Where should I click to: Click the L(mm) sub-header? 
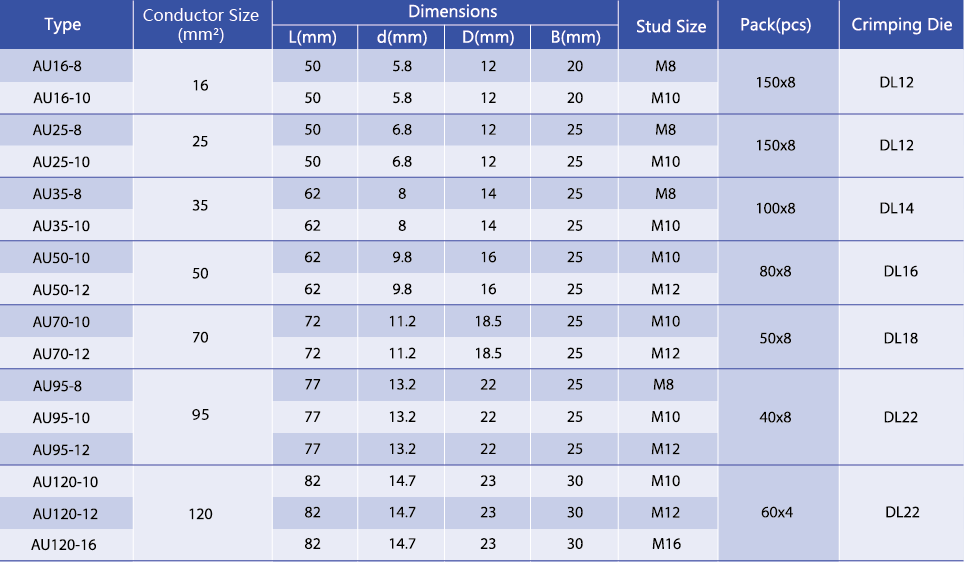point(314,37)
